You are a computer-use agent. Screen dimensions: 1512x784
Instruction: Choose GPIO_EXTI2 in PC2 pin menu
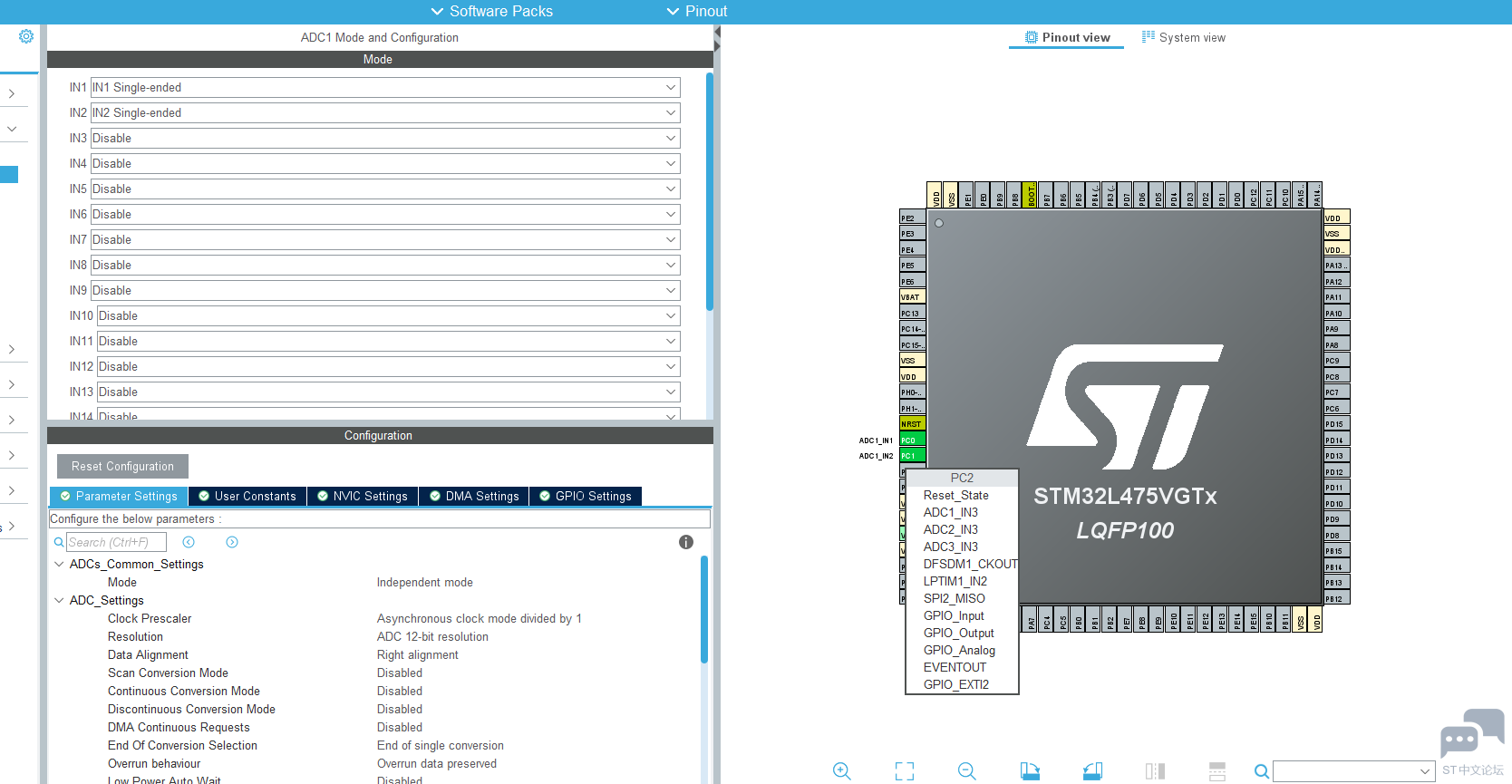click(956, 684)
